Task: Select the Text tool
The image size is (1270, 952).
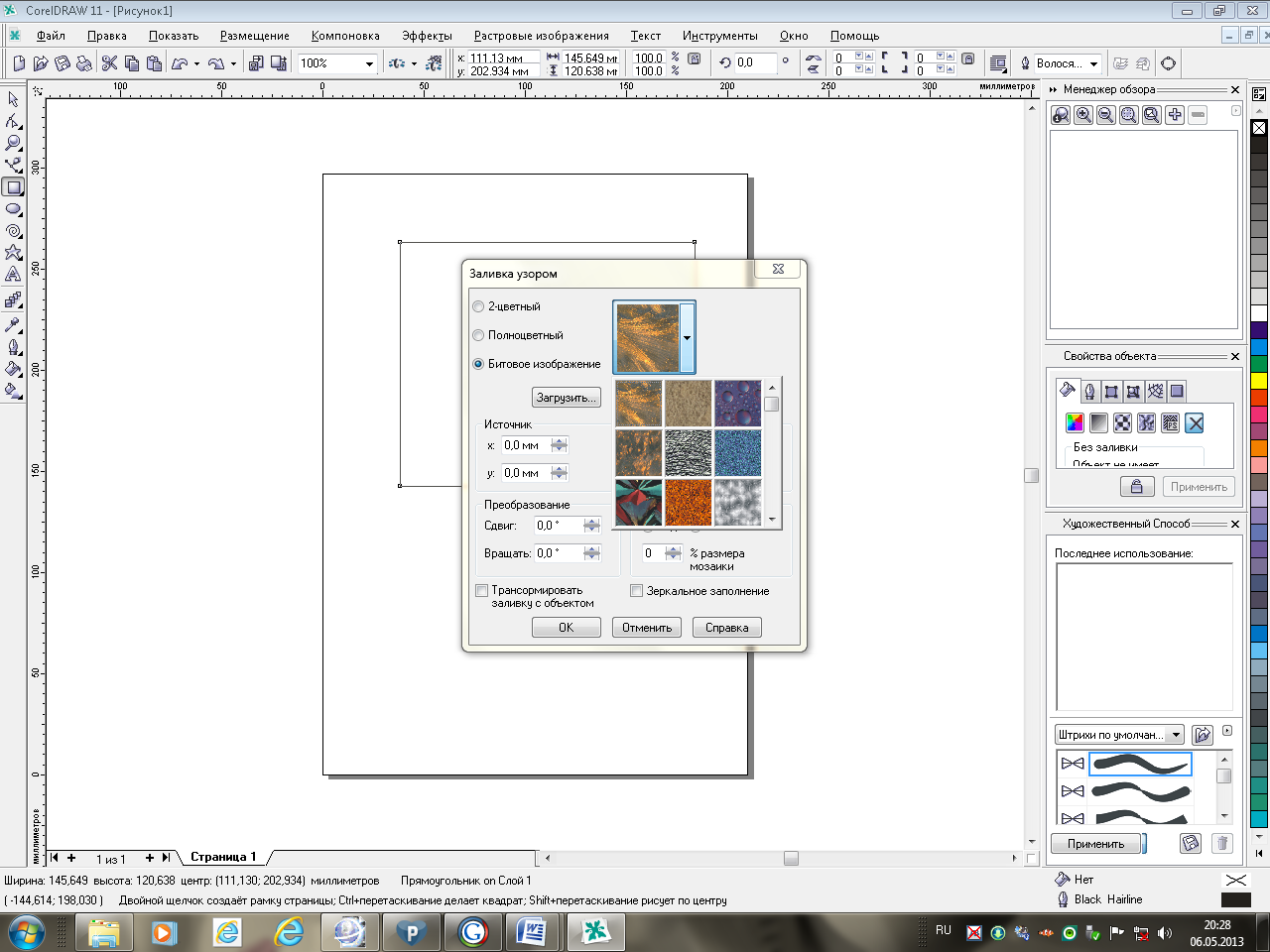Action: [13, 275]
